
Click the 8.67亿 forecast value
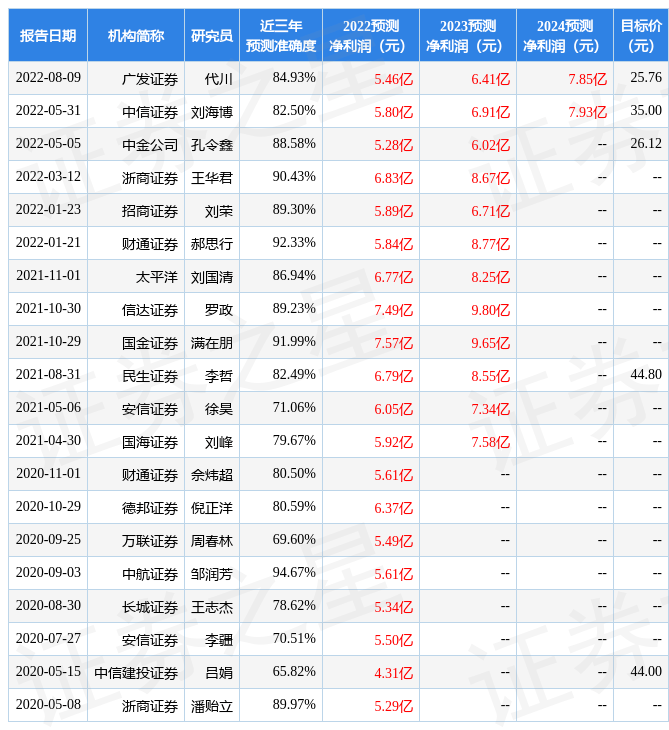coord(491,178)
